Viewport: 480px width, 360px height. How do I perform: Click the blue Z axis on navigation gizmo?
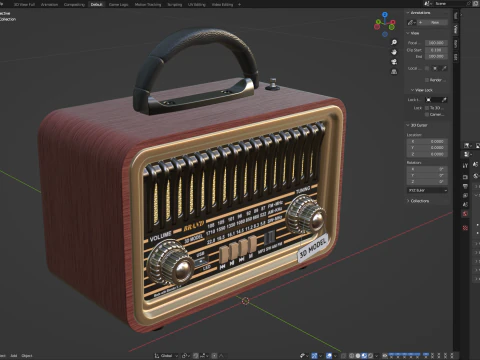(x=385, y=15)
